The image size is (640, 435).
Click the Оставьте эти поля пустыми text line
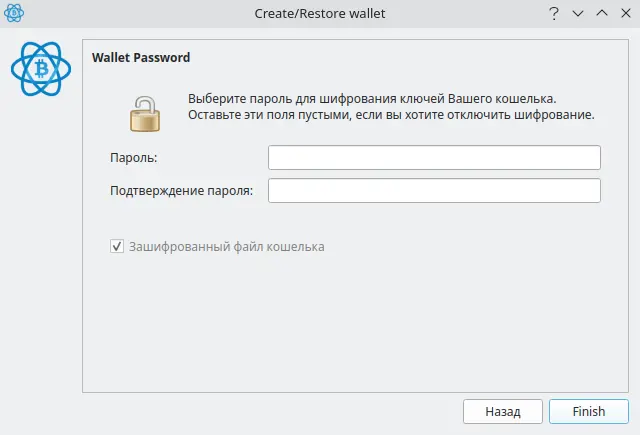tap(391, 115)
